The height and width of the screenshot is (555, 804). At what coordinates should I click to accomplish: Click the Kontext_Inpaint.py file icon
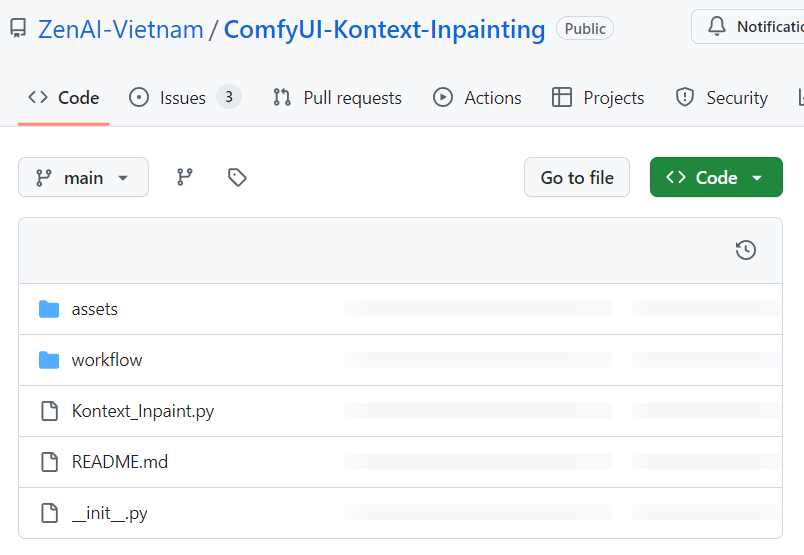[49, 411]
